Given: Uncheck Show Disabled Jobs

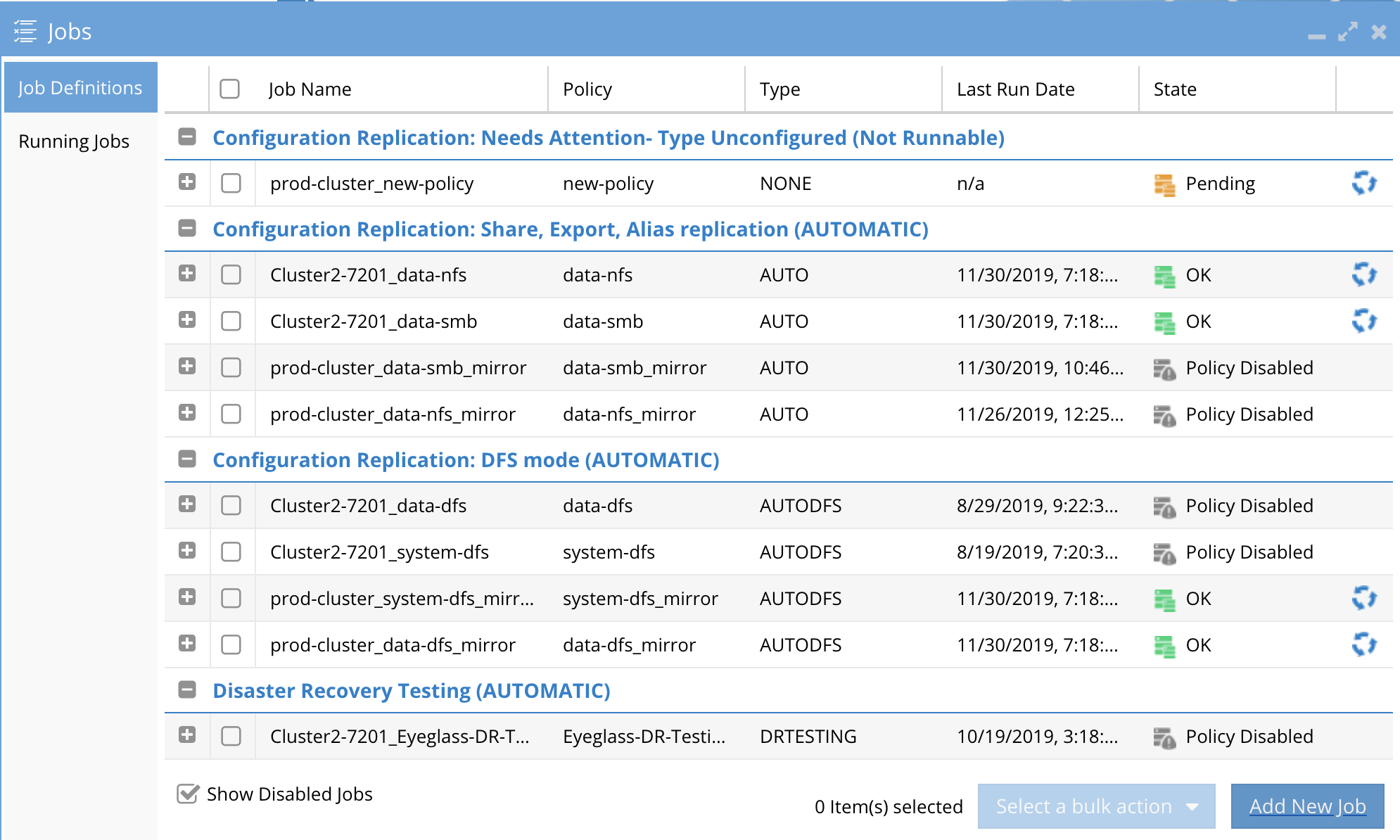Looking at the screenshot, I should click(188, 794).
